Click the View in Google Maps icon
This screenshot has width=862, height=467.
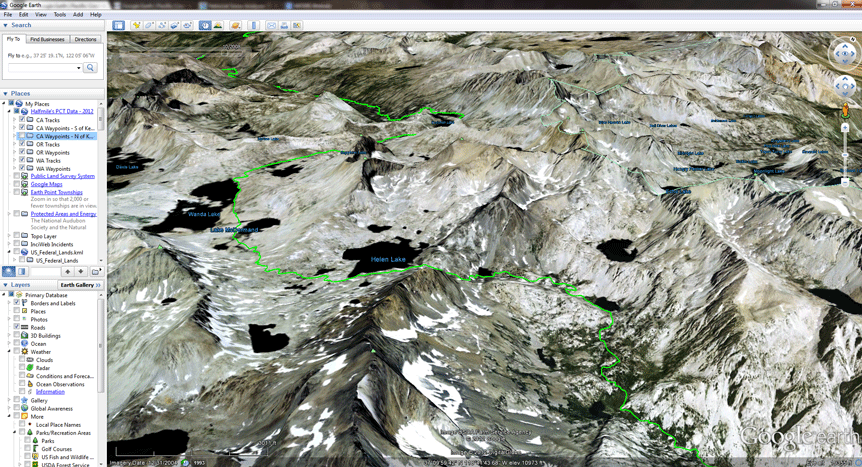pos(297,25)
